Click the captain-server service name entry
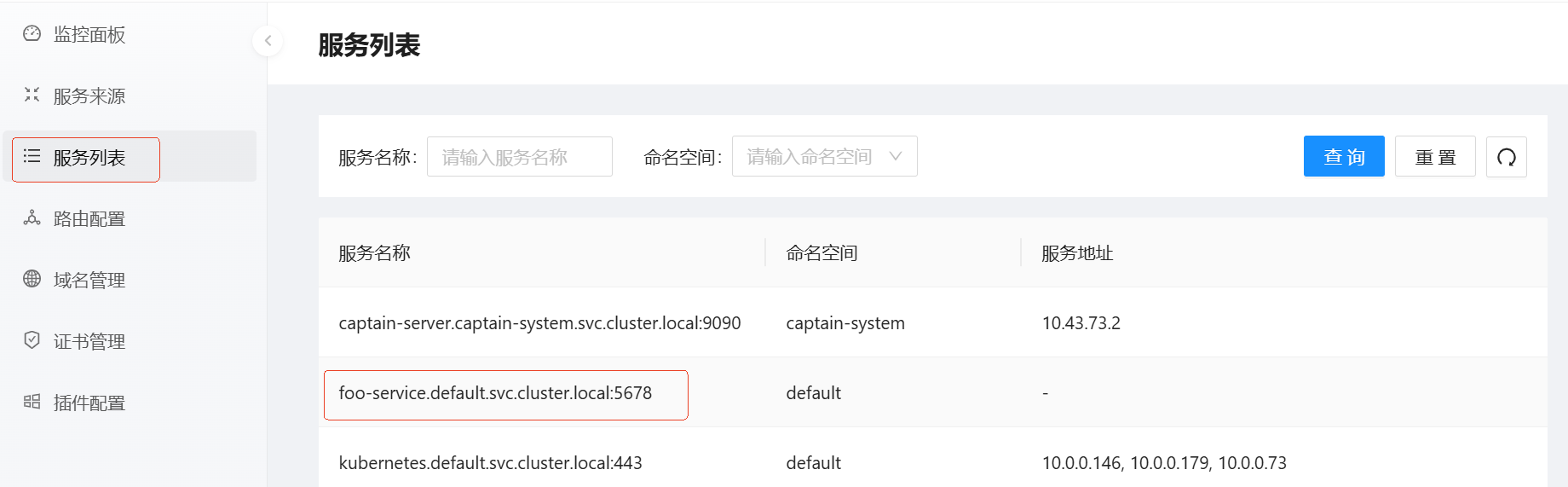1568x487 pixels. 539,323
